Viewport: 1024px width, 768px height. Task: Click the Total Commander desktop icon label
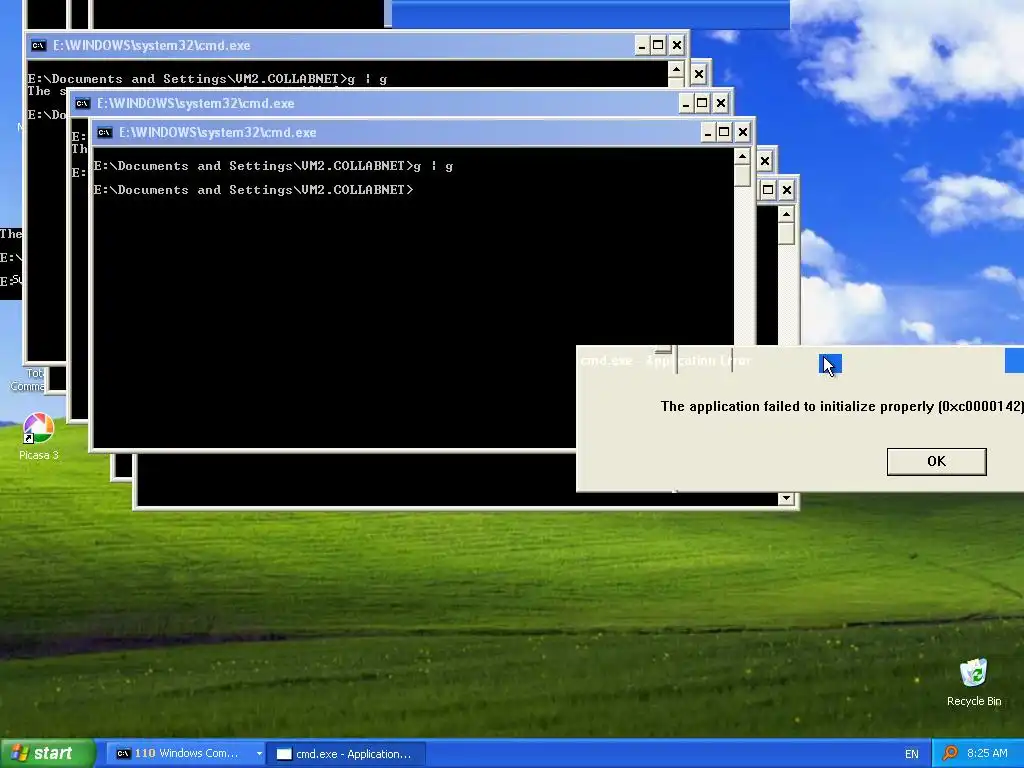pos(29,379)
